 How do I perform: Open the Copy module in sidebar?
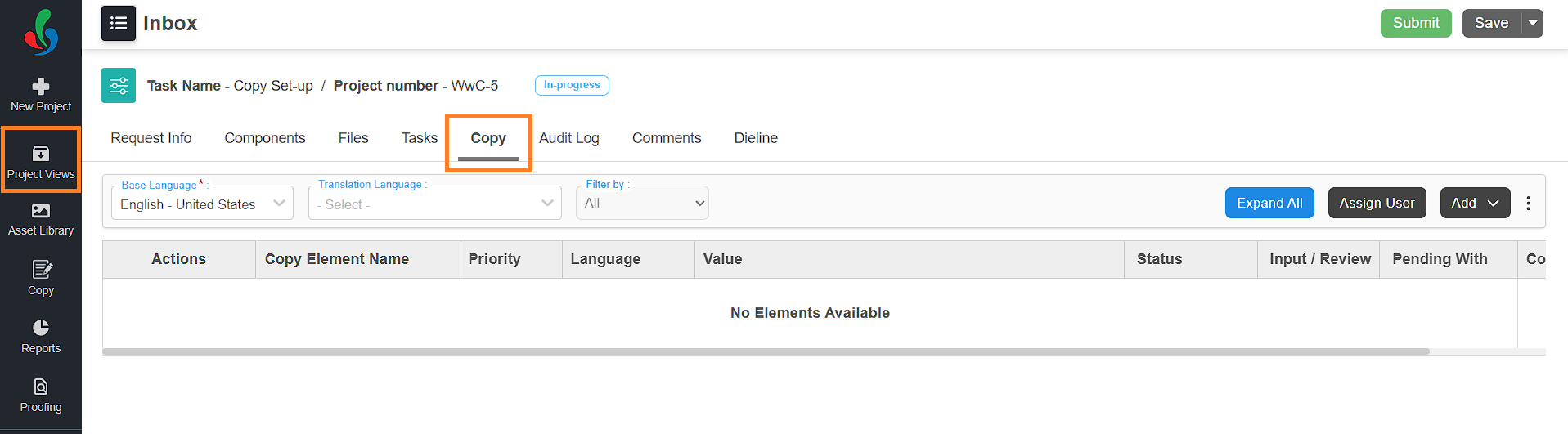coord(41,278)
